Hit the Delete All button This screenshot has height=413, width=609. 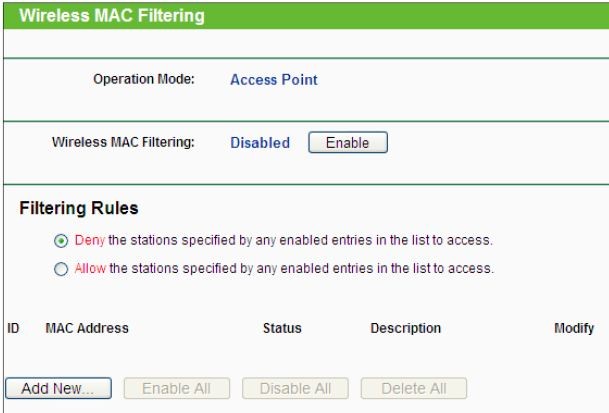tap(412, 387)
